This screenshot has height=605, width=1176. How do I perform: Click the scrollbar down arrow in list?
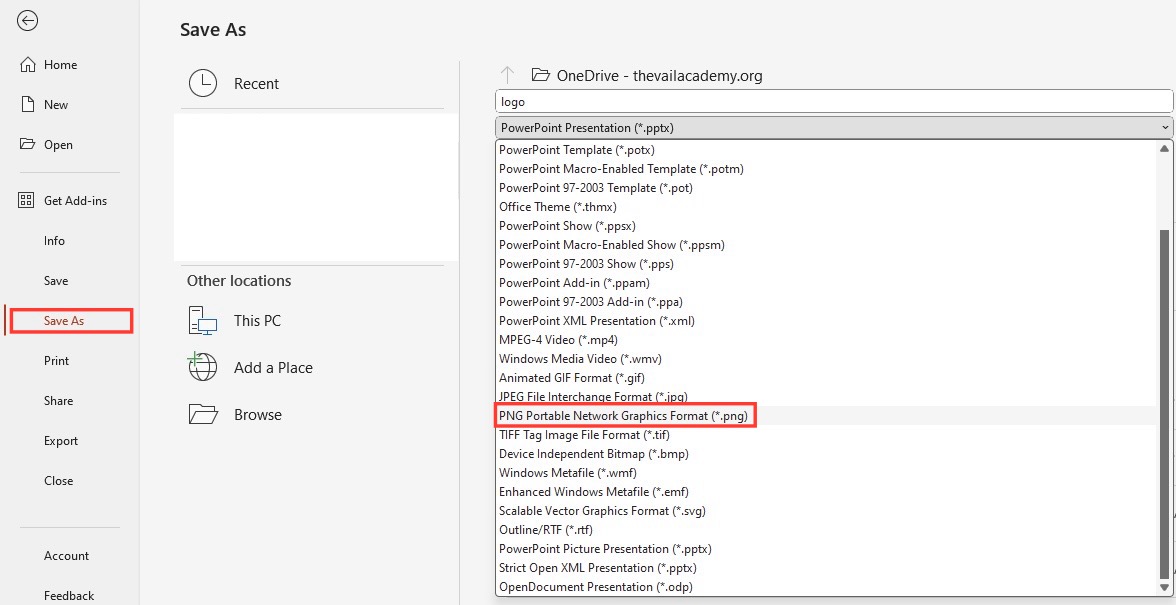click(x=1165, y=587)
